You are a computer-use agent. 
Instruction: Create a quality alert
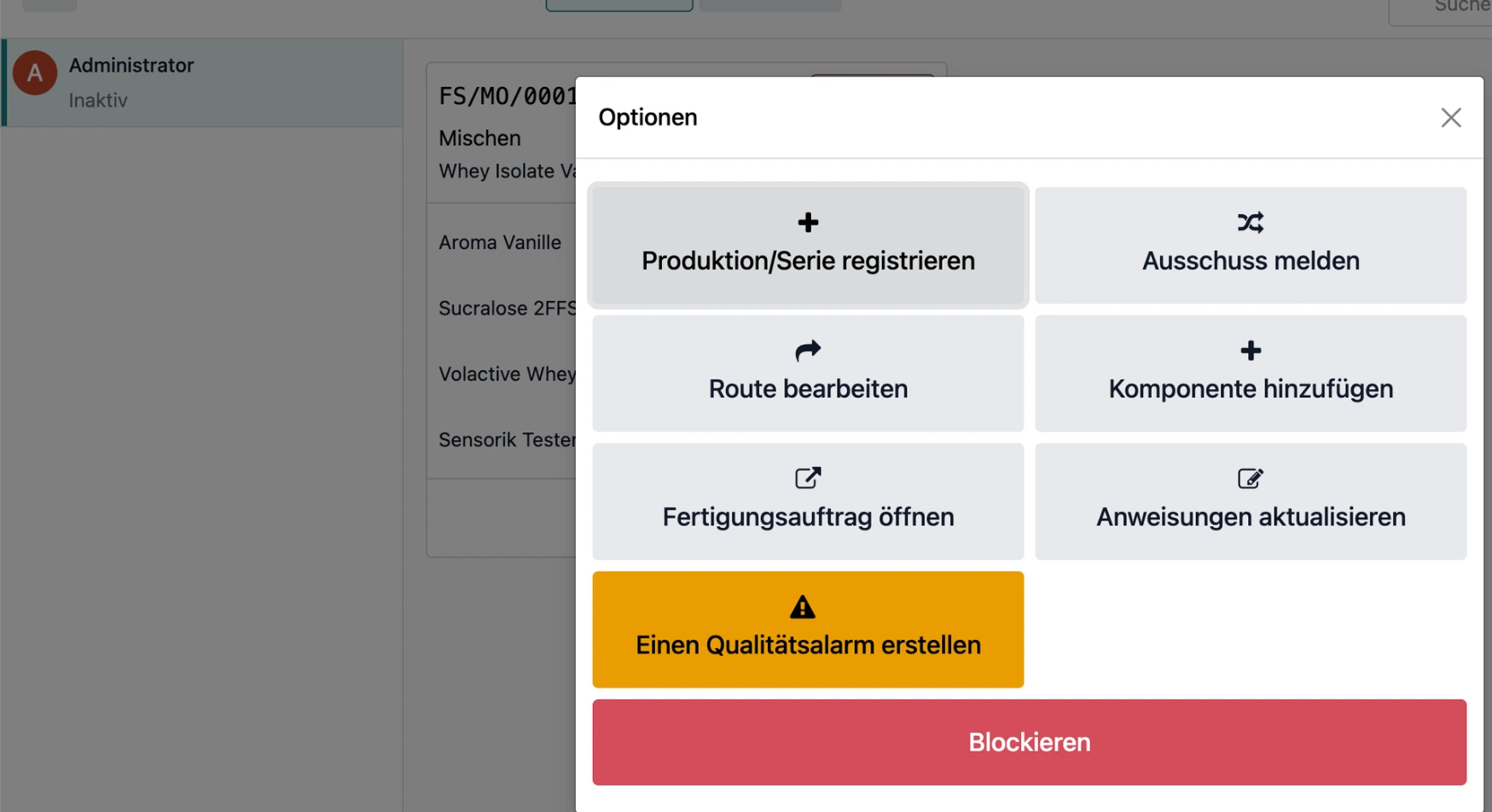(x=807, y=629)
